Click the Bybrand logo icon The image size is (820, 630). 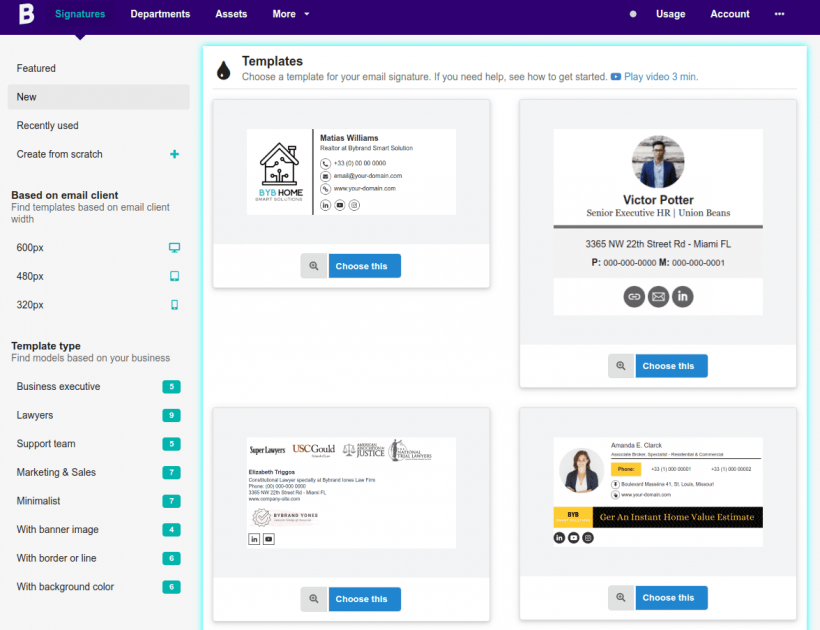point(25,15)
